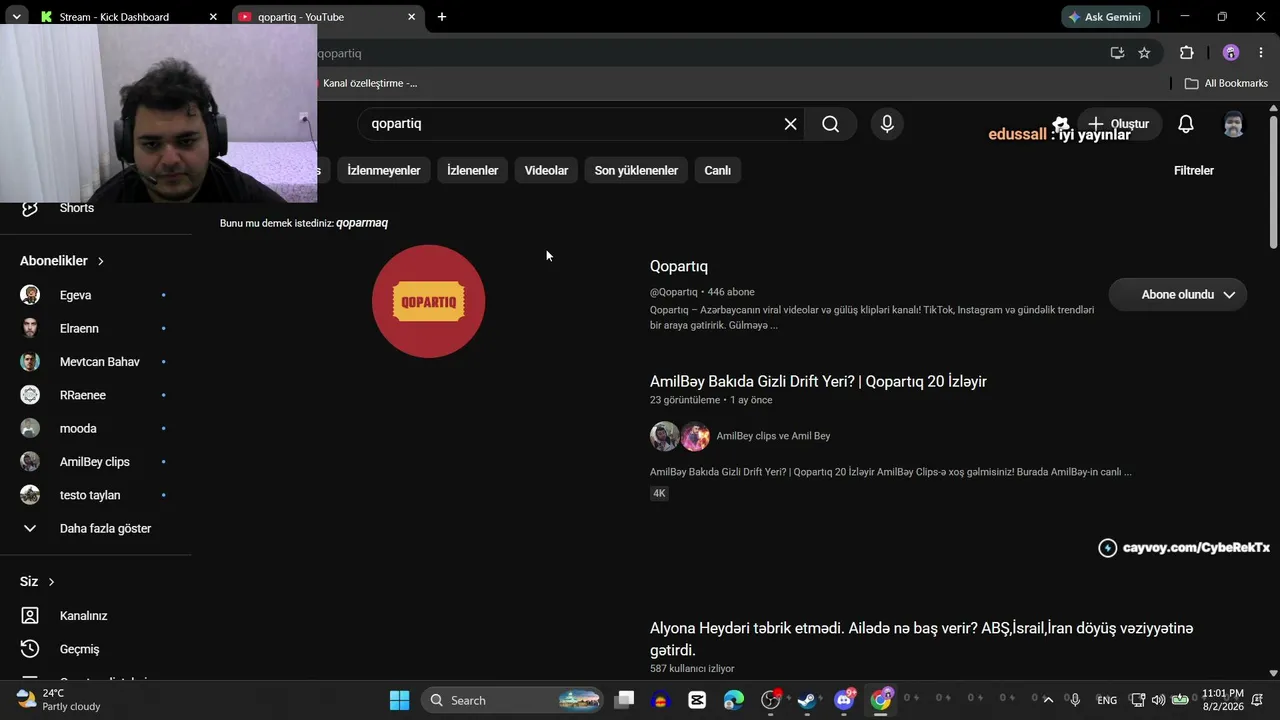Viewport: 1280px width, 720px height.
Task: Open a new Chrome tab
Action: [x=442, y=17]
